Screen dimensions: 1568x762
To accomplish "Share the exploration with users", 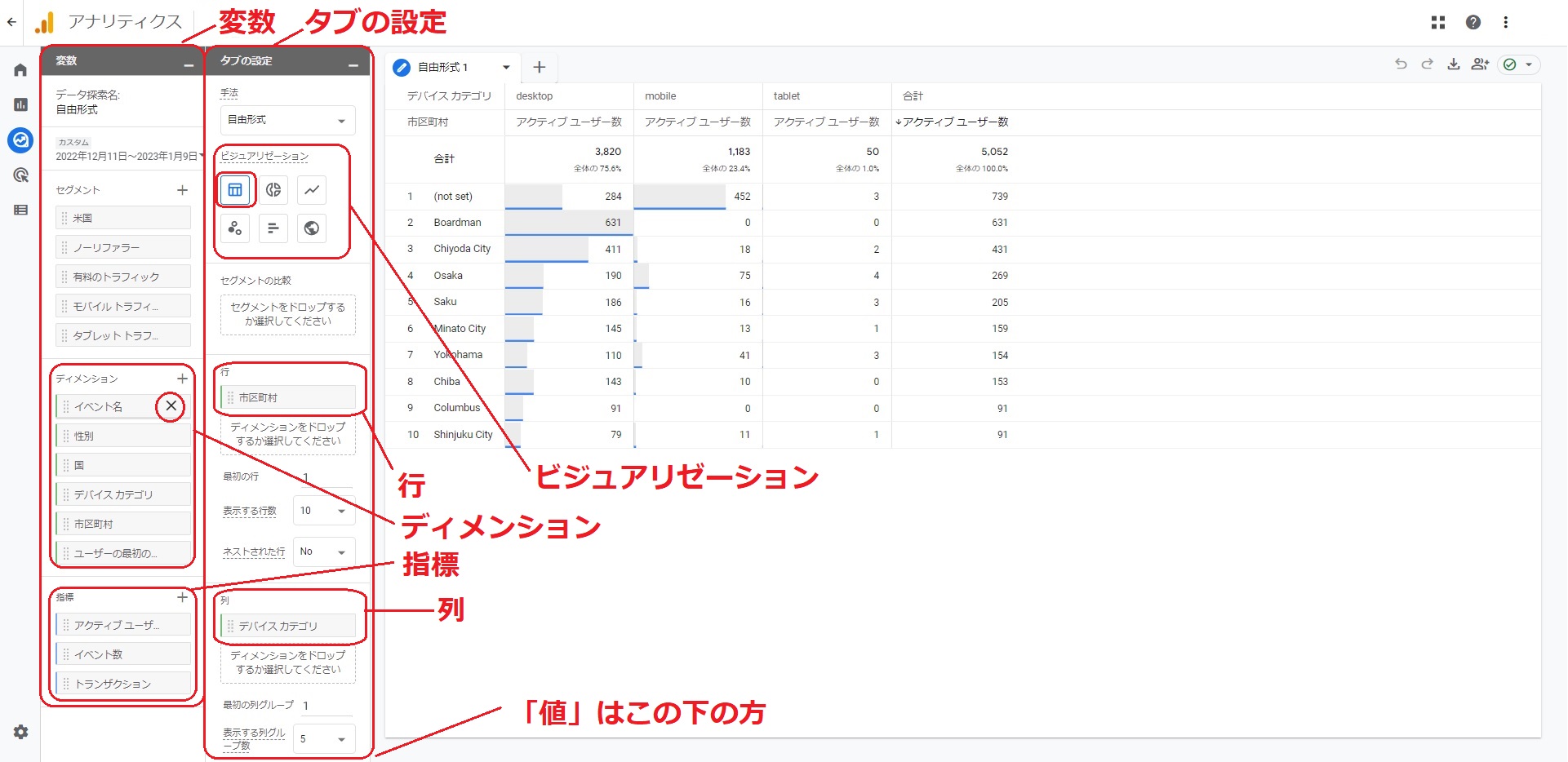I will pyautogui.click(x=1480, y=64).
